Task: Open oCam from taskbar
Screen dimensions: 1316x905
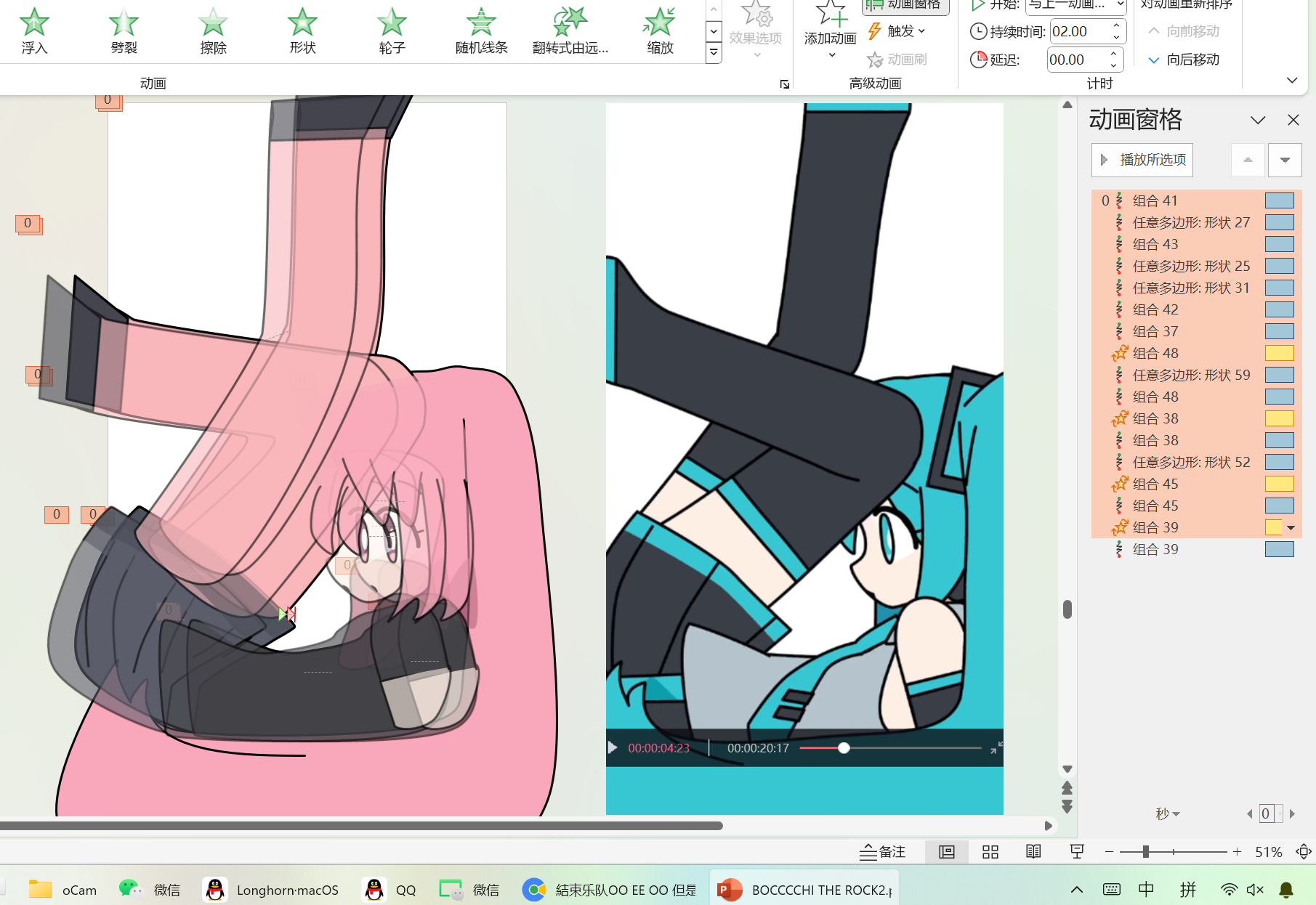Action: pos(62,890)
